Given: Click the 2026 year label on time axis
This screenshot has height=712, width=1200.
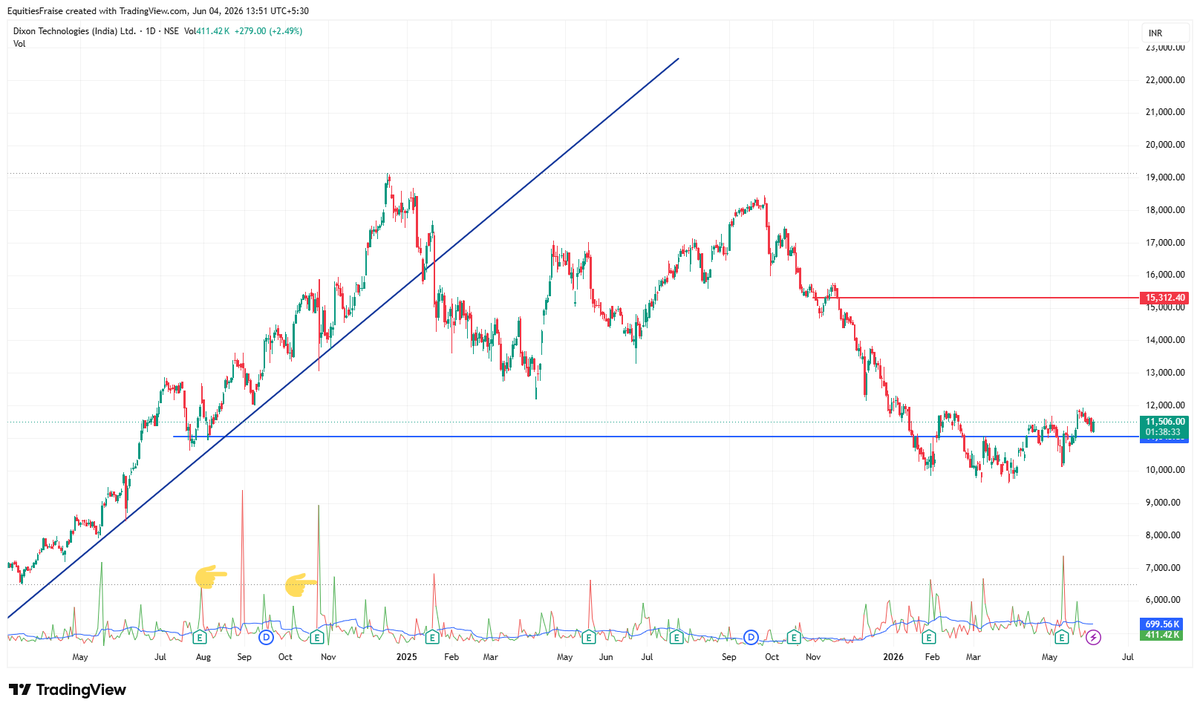Looking at the screenshot, I should point(894,657).
